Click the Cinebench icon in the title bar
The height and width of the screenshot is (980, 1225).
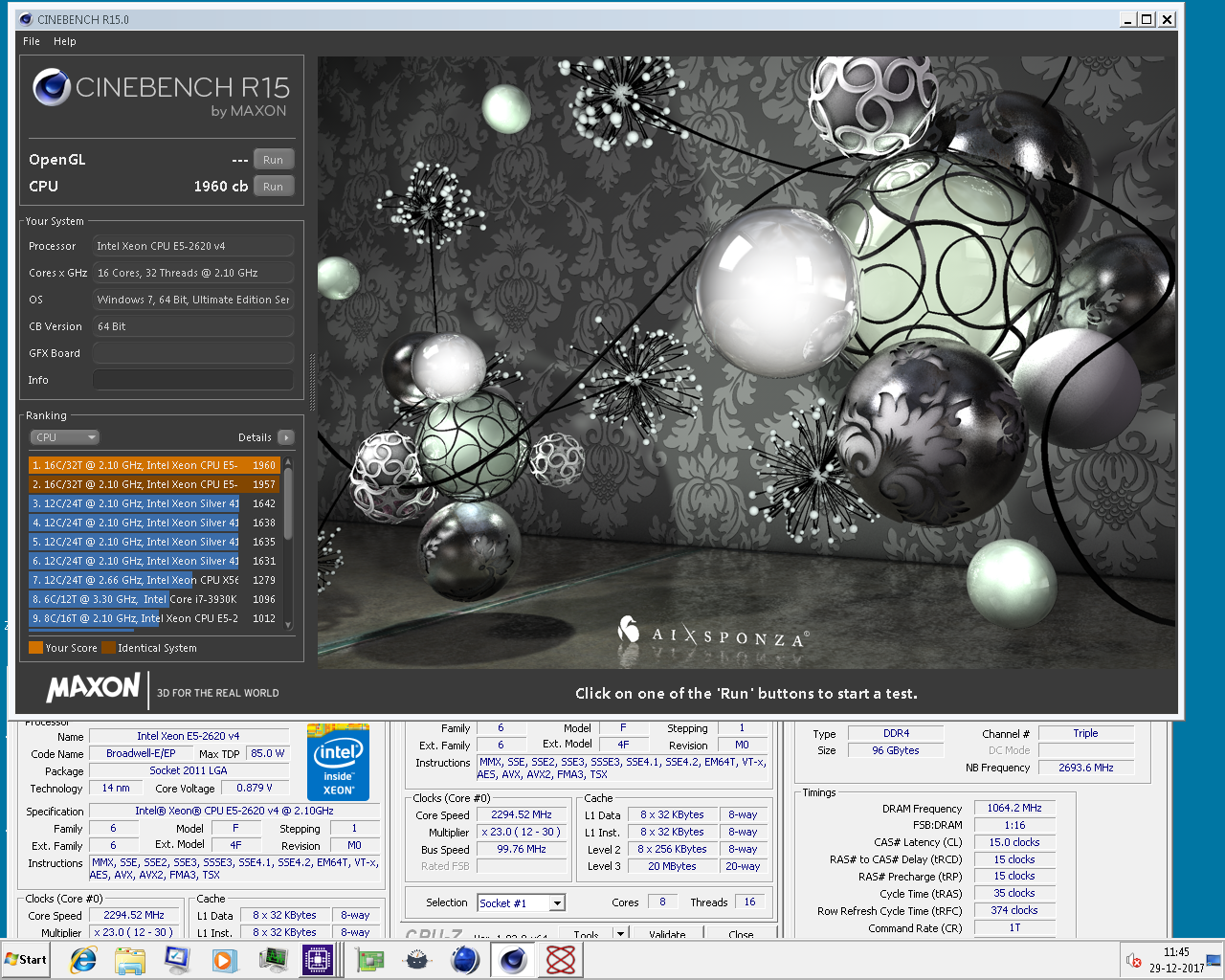pyautogui.click(x=26, y=19)
